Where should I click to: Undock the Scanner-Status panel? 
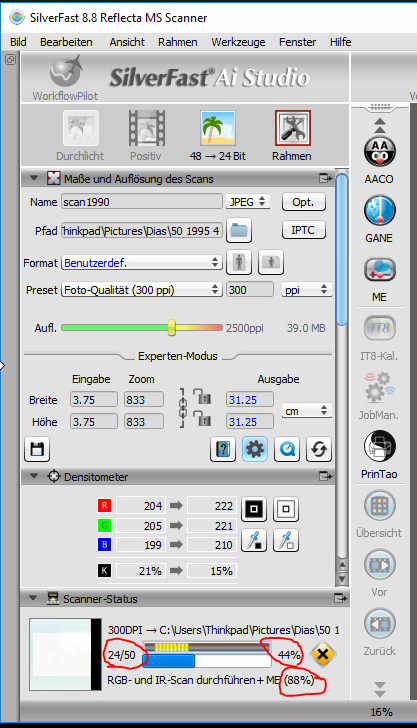(x=340, y=598)
